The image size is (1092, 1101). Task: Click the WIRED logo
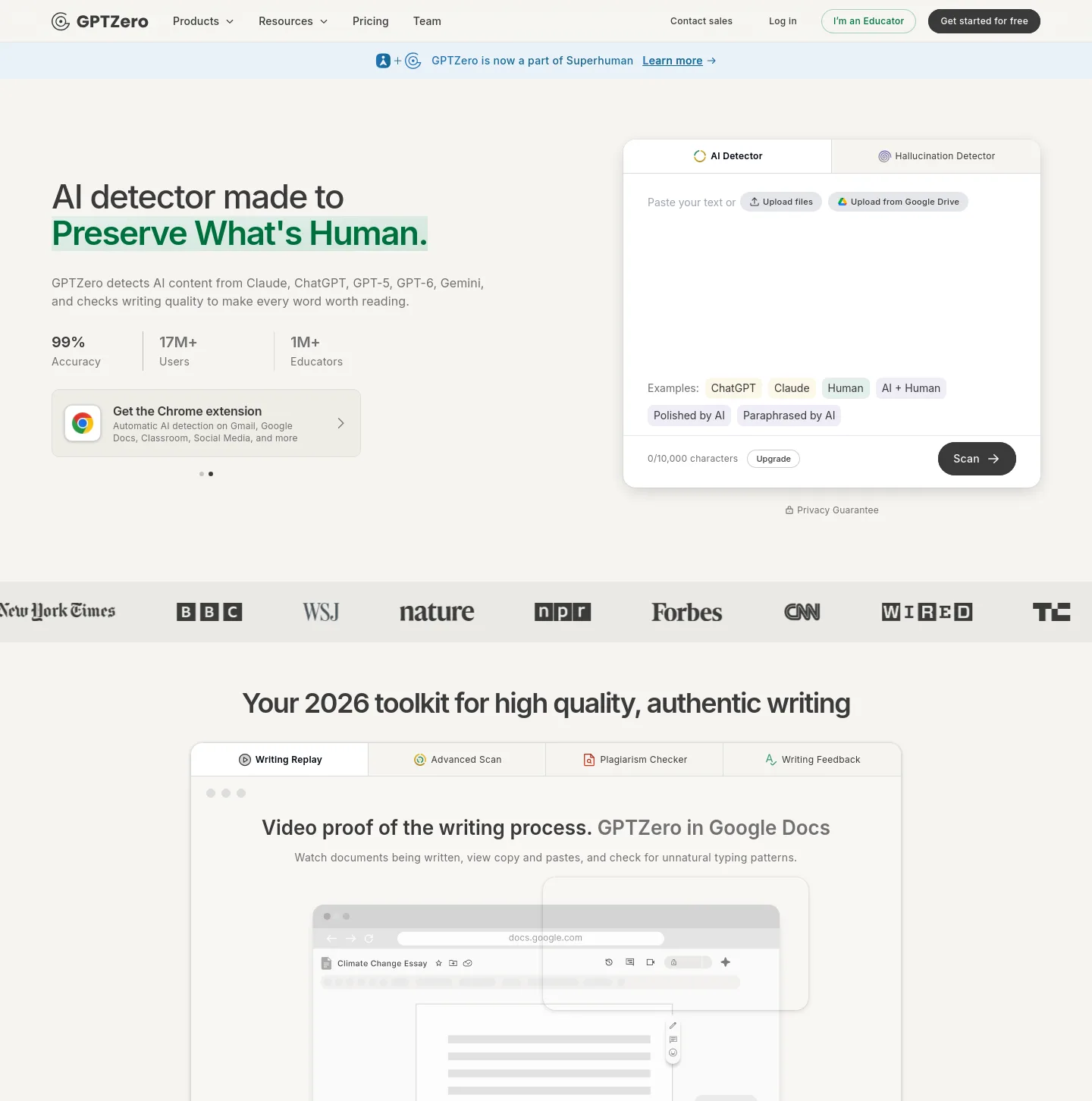[927, 612]
